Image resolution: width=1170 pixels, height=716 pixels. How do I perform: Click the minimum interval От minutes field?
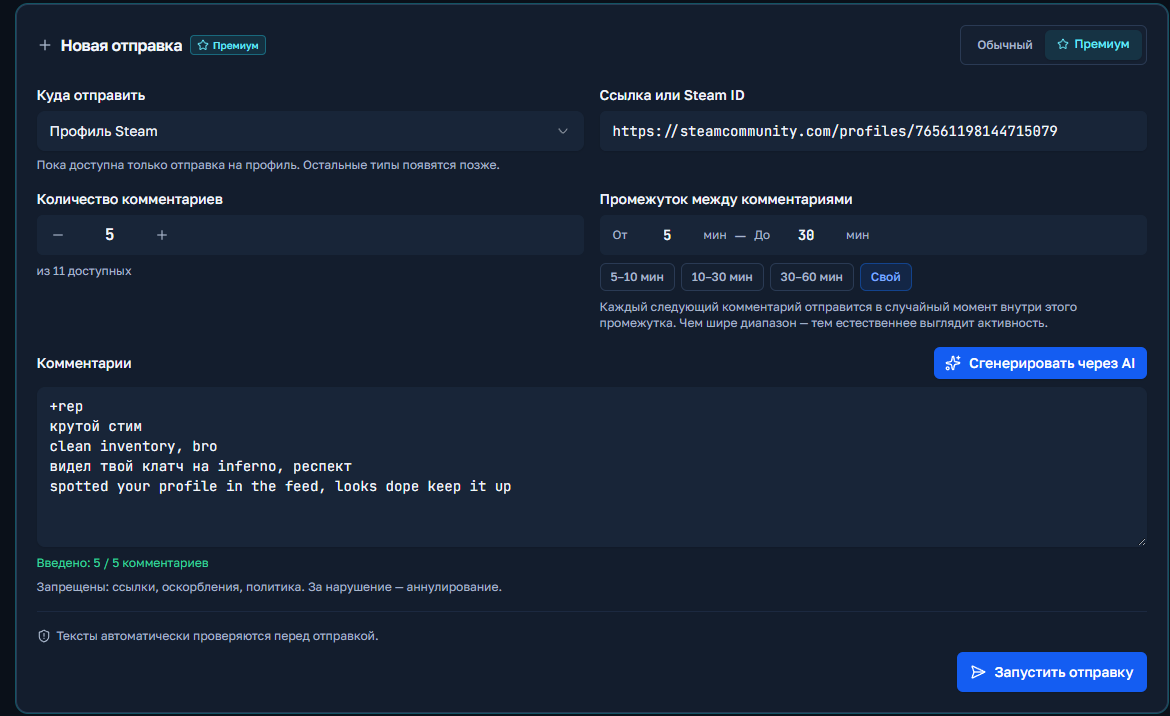click(x=667, y=235)
